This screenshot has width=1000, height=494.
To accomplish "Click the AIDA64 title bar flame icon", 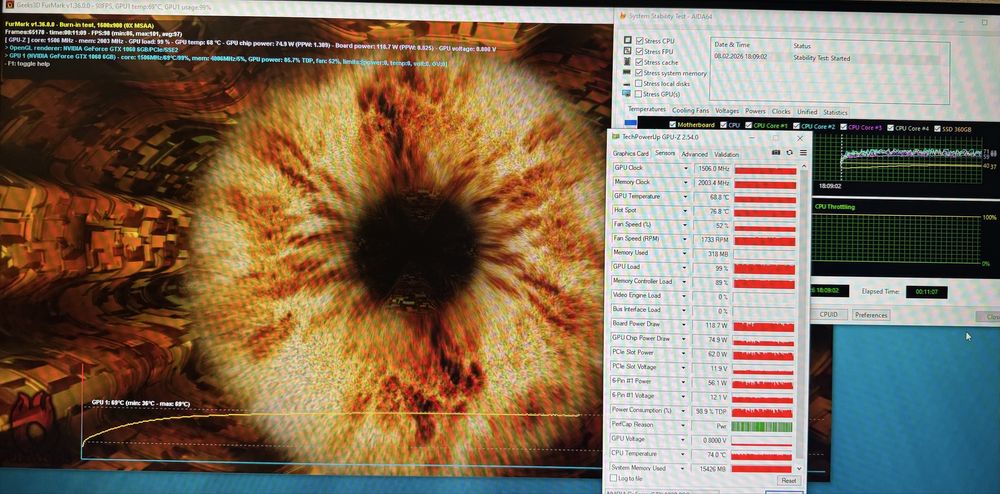I will pyautogui.click(x=622, y=16).
